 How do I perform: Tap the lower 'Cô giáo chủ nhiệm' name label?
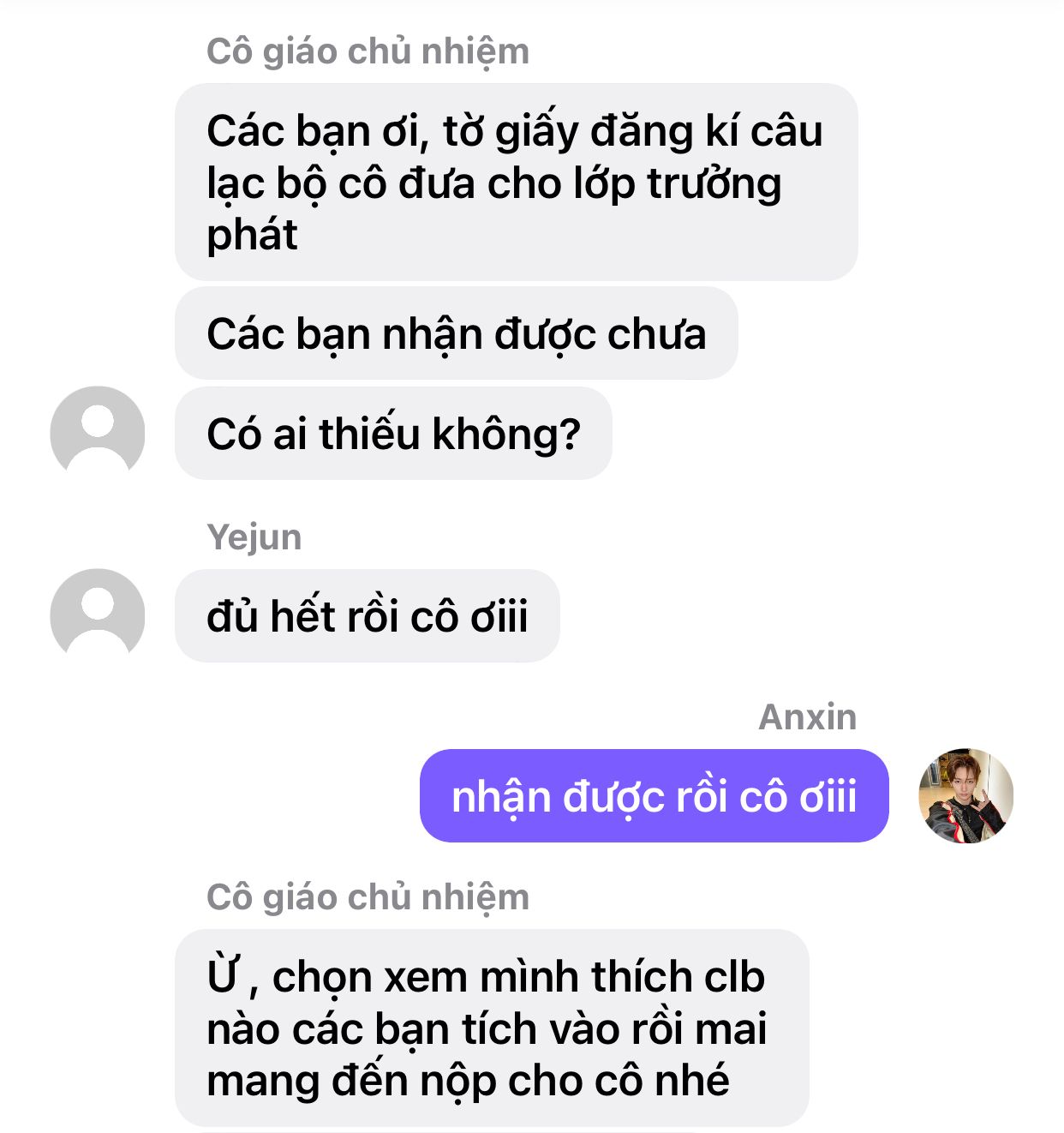pyautogui.click(x=368, y=897)
